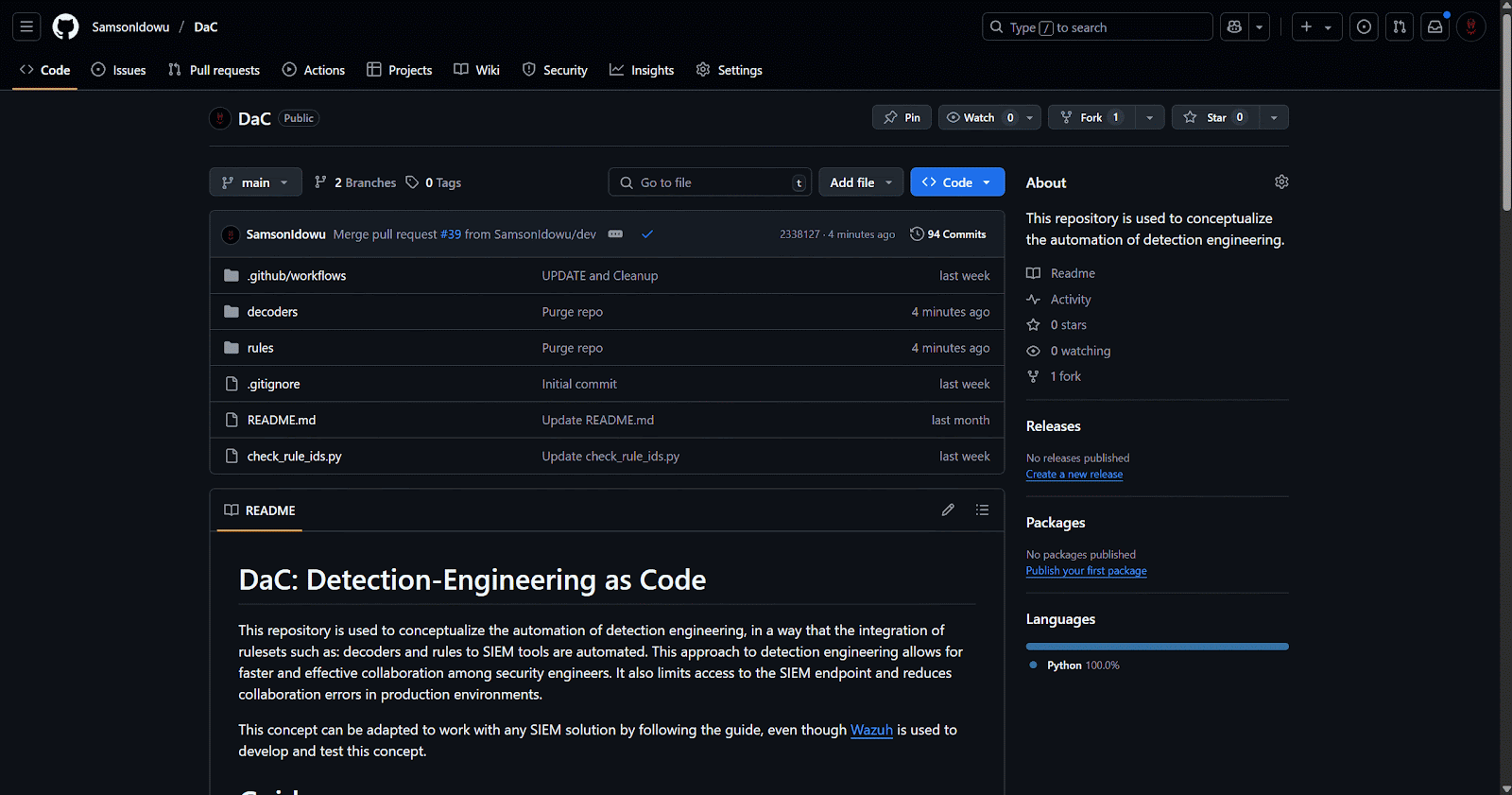Open the rules folder
The width and height of the screenshot is (1512, 795).
click(x=261, y=348)
